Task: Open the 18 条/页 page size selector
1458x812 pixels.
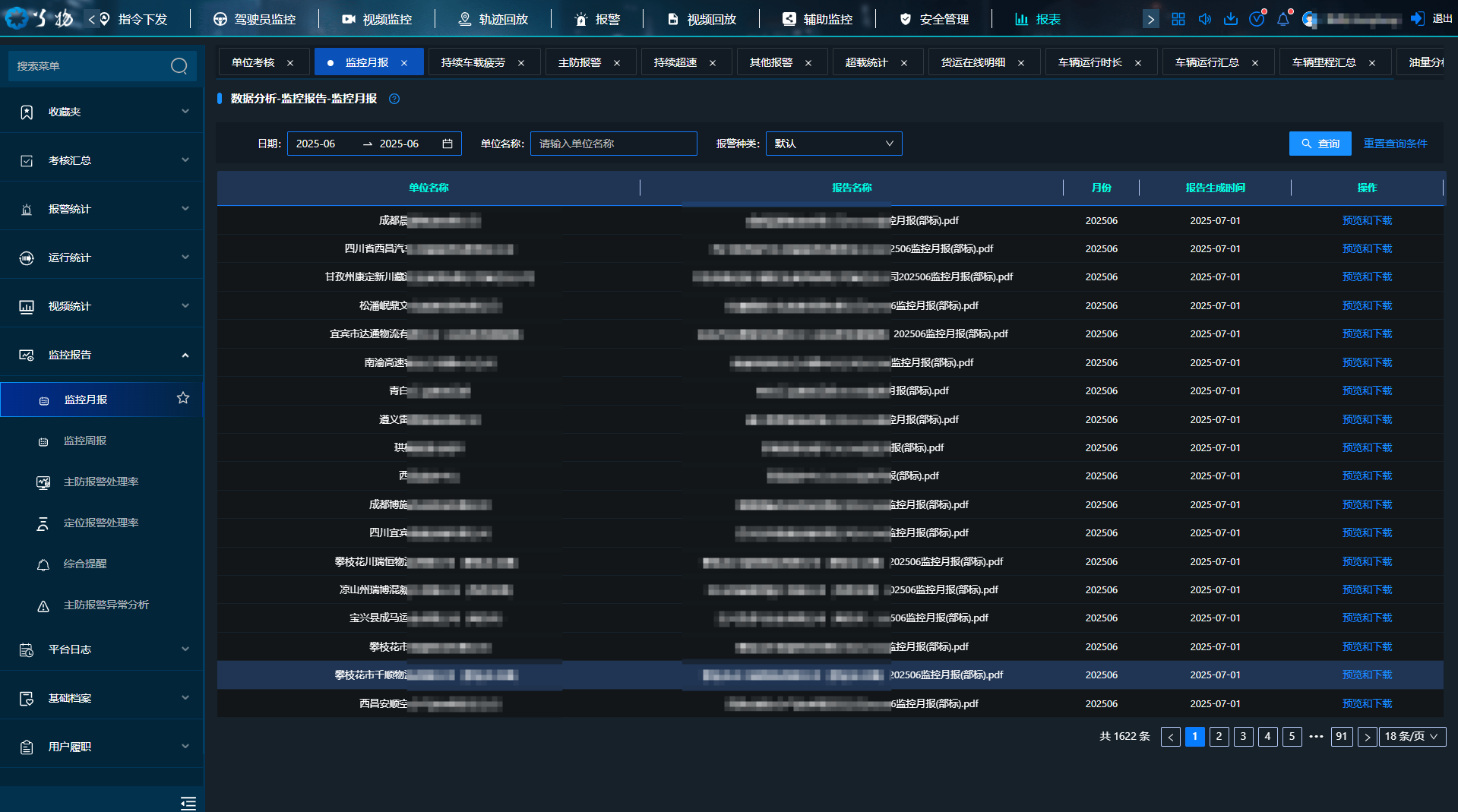Action: pyautogui.click(x=1411, y=736)
